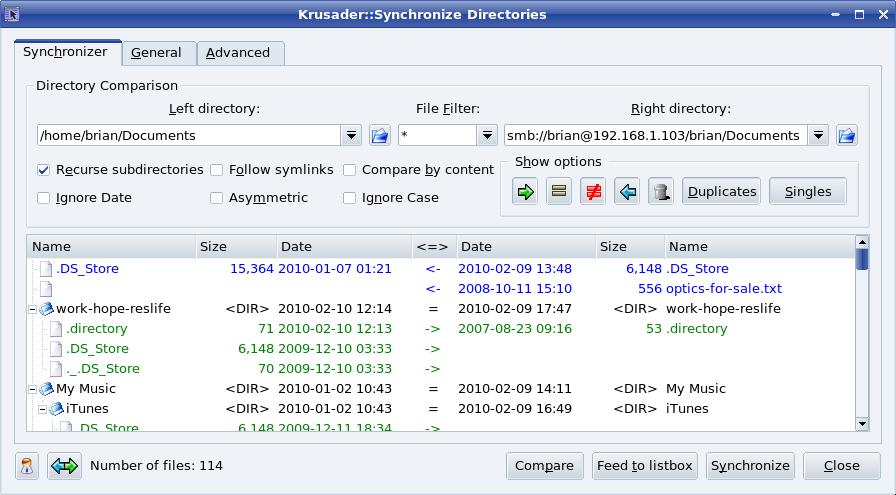Click the swap sides arrows button
This screenshot has height=495, width=896.
click(64, 466)
